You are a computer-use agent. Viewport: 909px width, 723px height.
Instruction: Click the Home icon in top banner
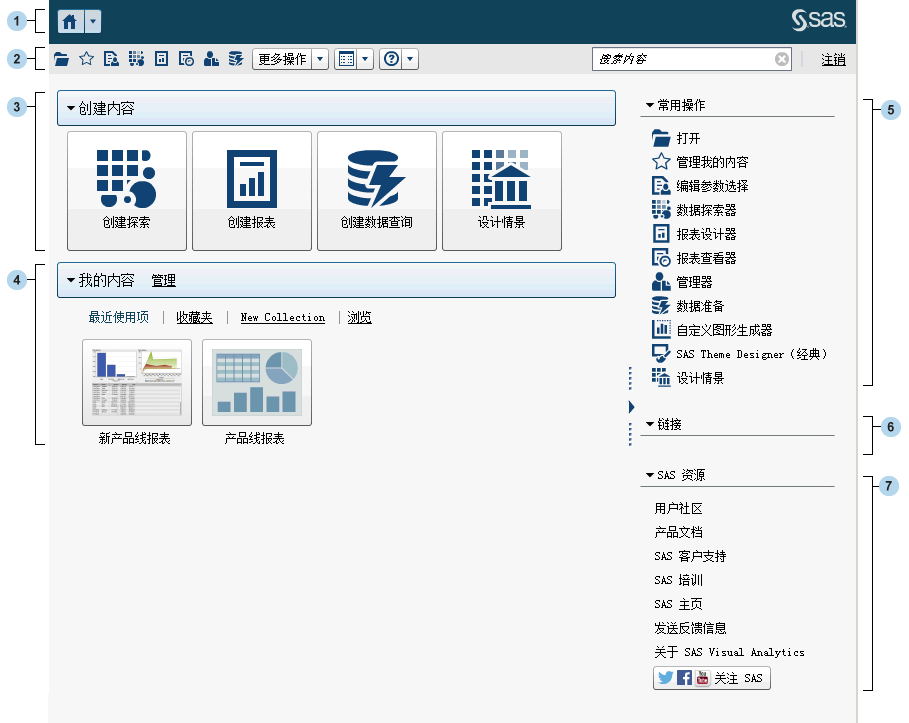pyautogui.click(x=71, y=21)
